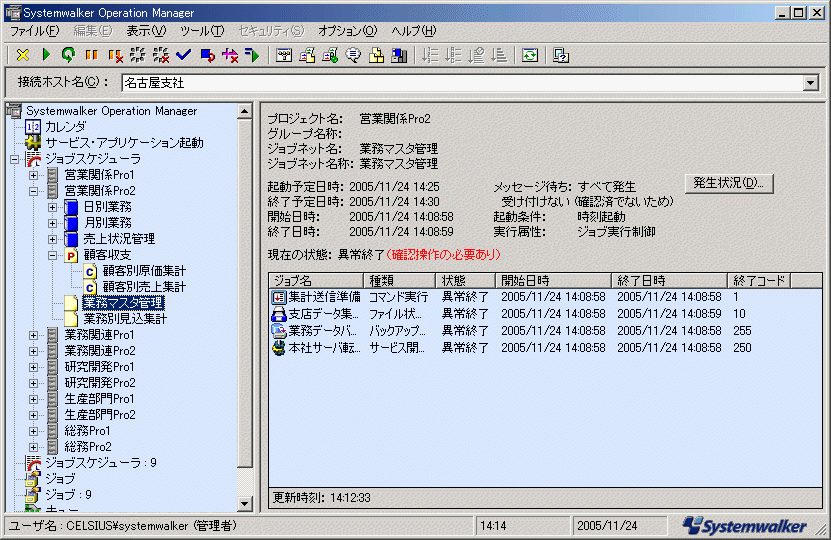Click the yellow X toolbar icon
831x540 pixels.
23,55
